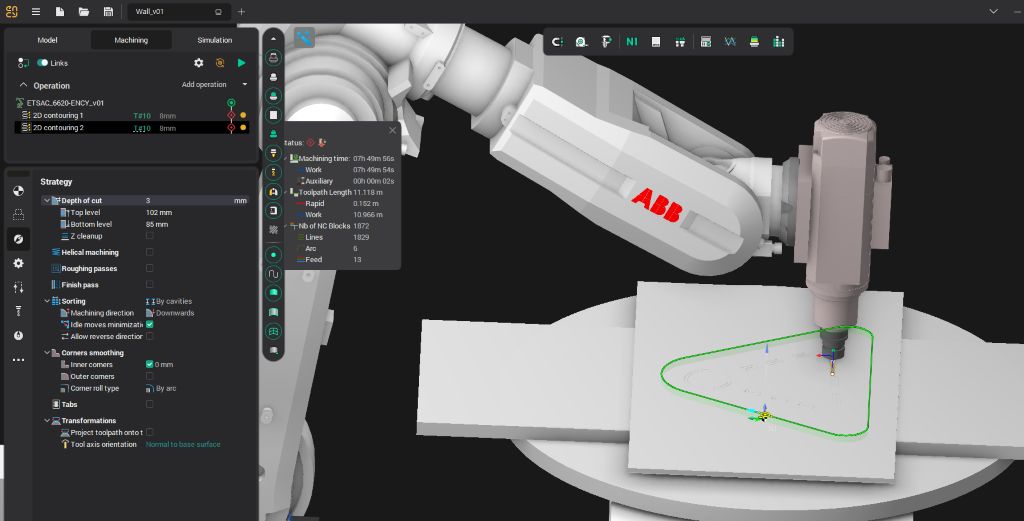This screenshot has height=521, width=1024.
Task: Select the 2D contouring 2 operation
Action: (x=131, y=128)
